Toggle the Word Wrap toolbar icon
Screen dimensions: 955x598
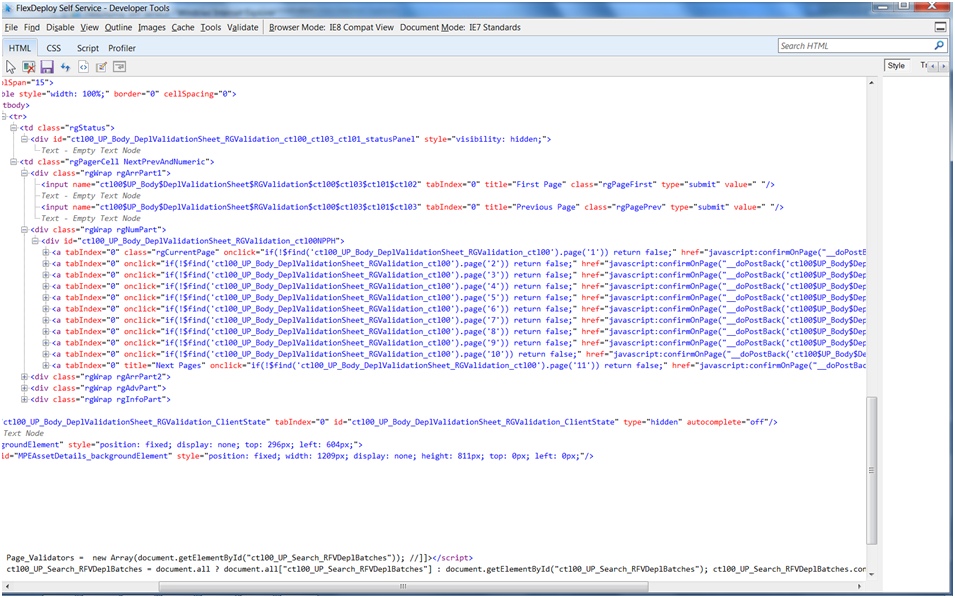pos(119,67)
